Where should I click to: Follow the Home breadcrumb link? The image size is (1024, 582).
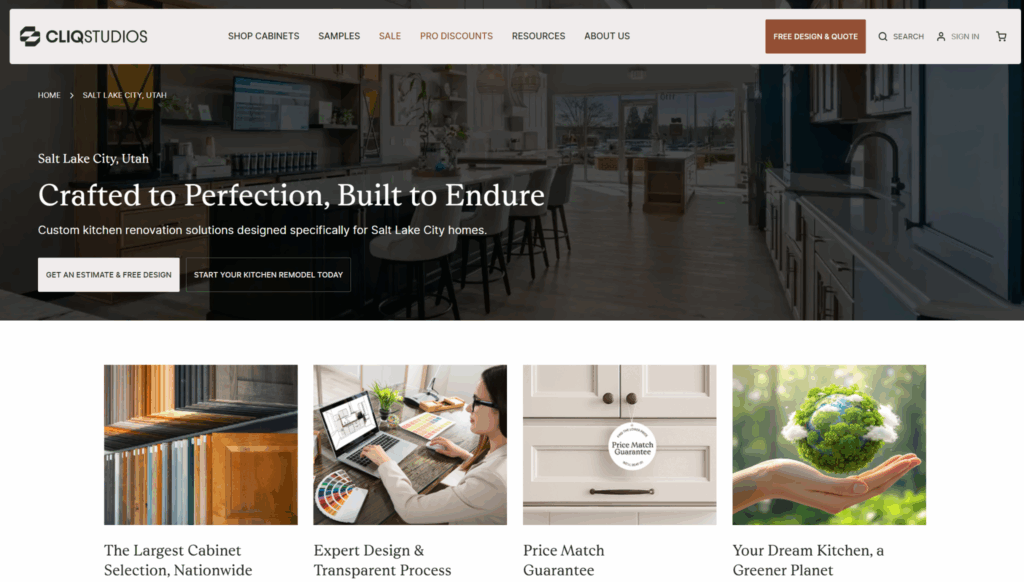click(x=49, y=95)
